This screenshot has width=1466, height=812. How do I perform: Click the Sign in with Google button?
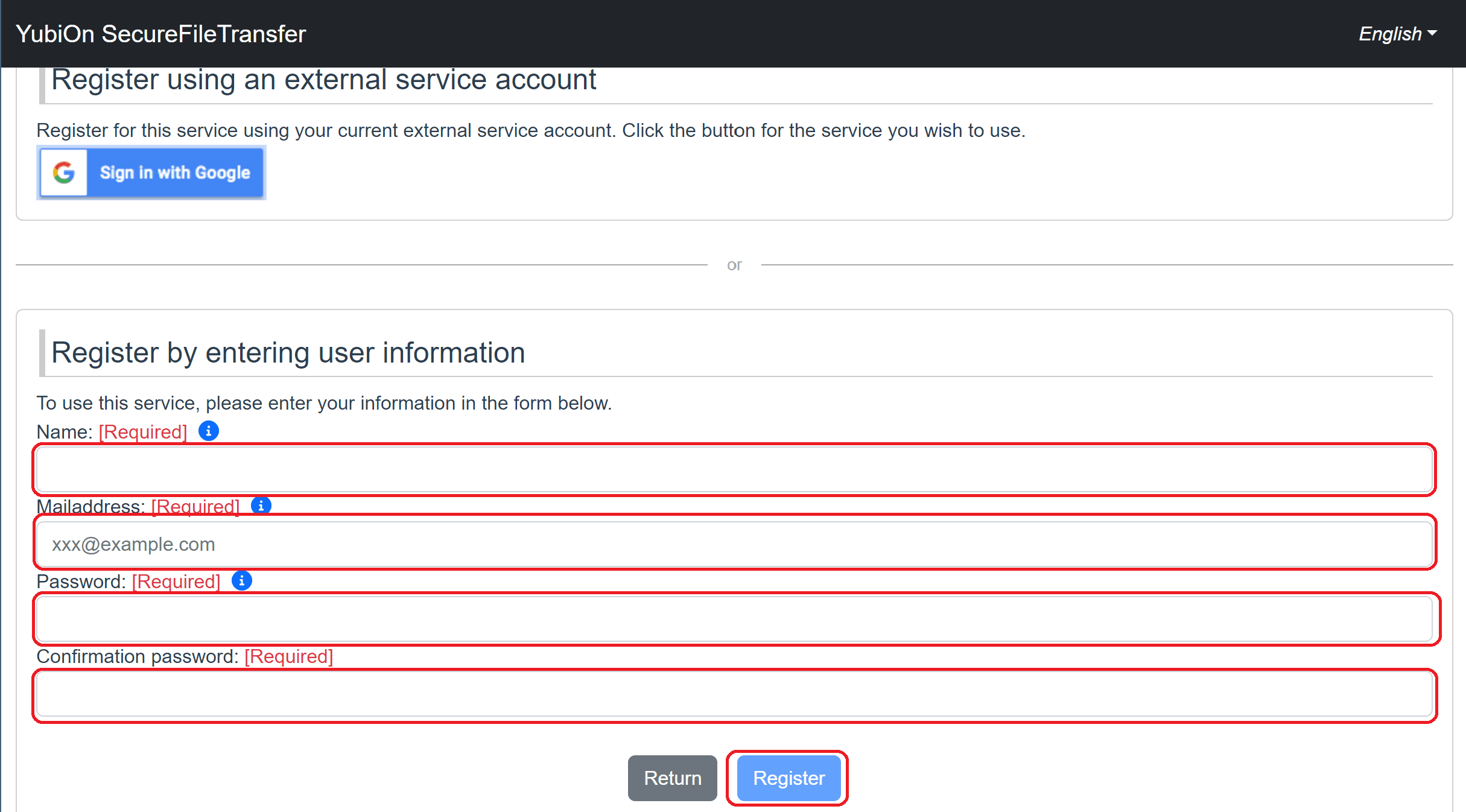pyautogui.click(x=151, y=173)
